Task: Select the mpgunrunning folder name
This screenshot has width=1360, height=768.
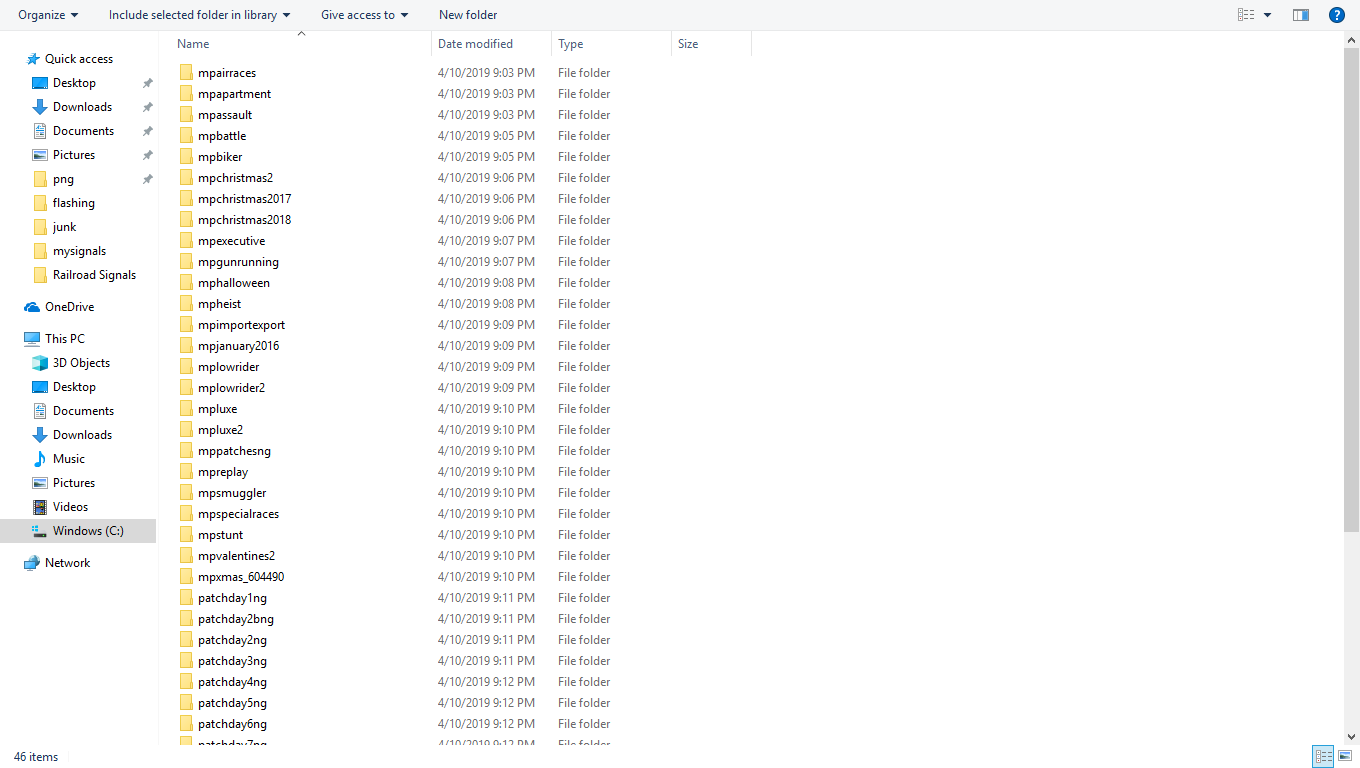Action: click(238, 262)
